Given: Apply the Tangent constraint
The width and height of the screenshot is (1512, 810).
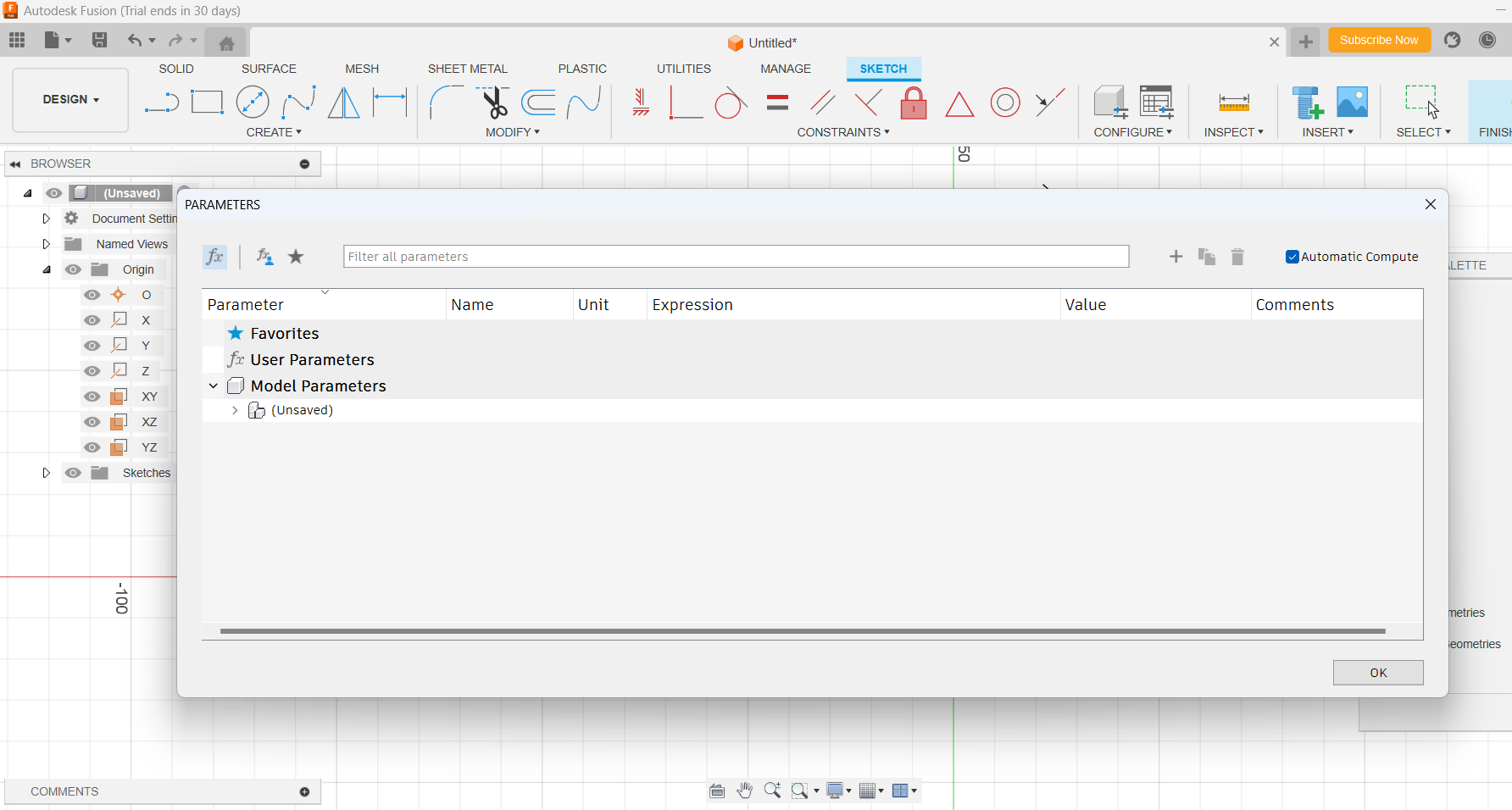Looking at the screenshot, I should (731, 103).
